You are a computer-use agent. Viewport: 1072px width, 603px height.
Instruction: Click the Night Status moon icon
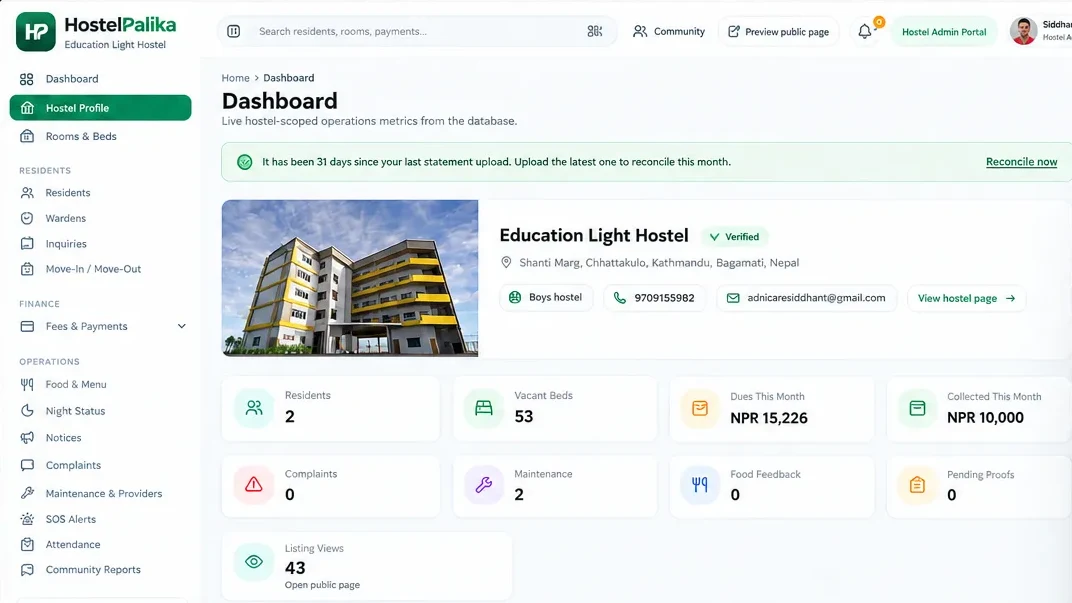click(x=27, y=411)
